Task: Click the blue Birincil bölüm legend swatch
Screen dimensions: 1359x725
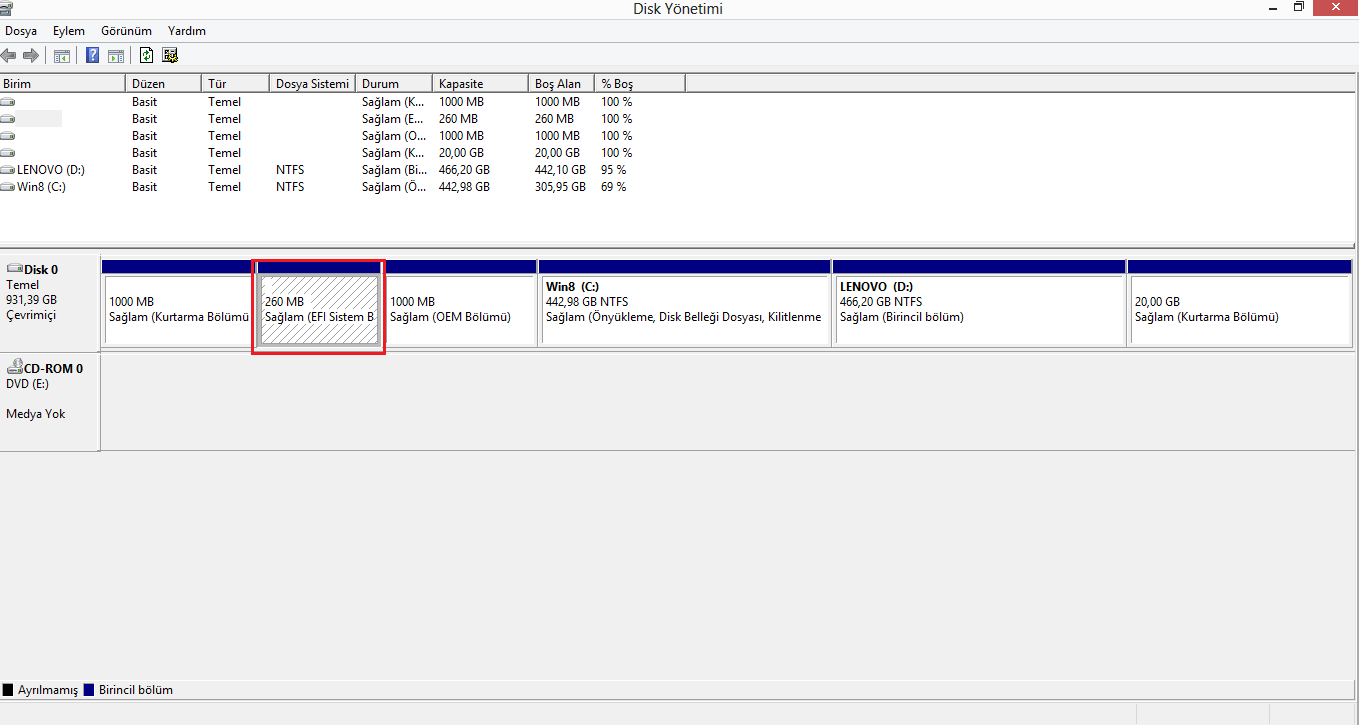Action: tap(89, 690)
